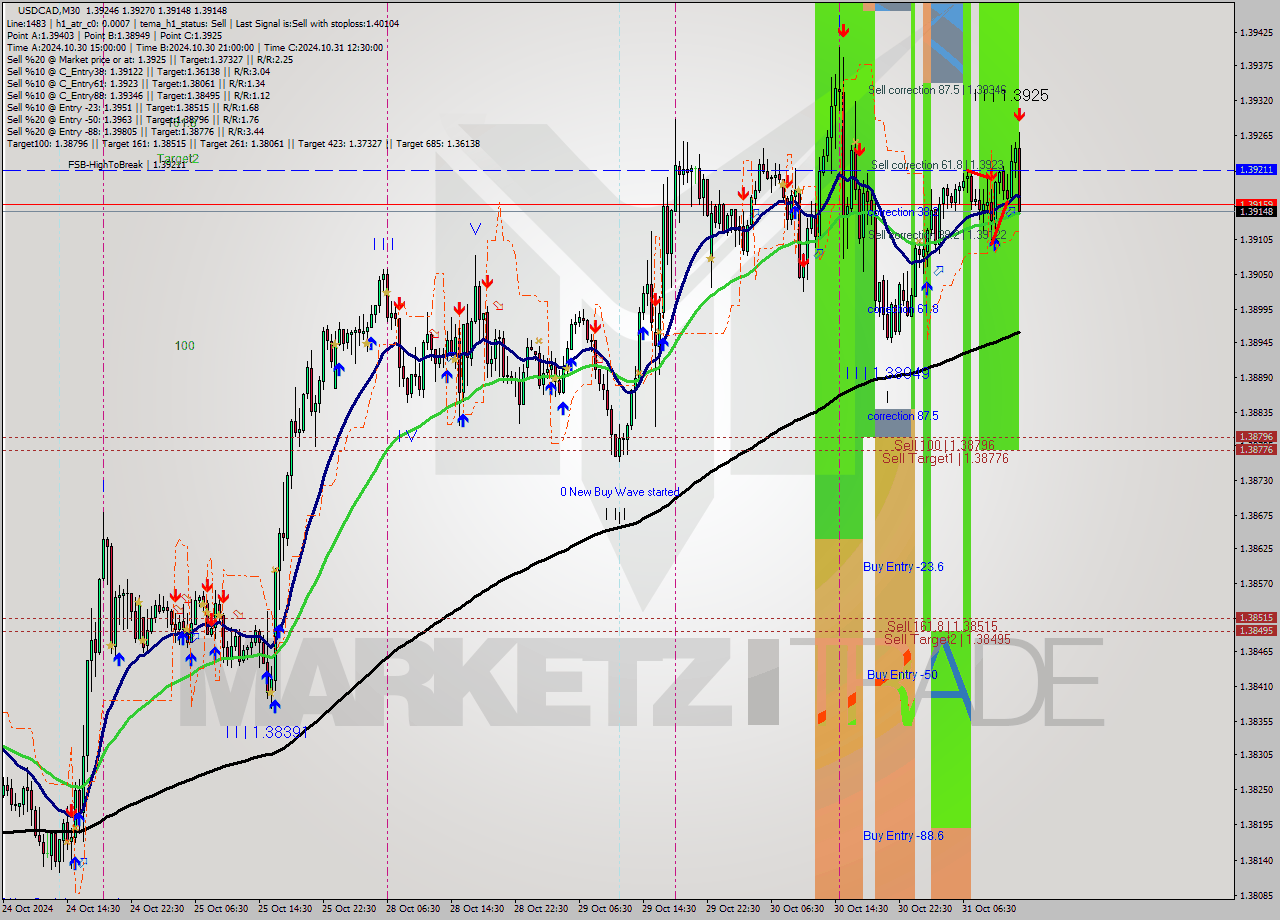Screen dimensions: 1280x920
Task: Click the 1.38776 price tag on axis
Action: 1256,450
